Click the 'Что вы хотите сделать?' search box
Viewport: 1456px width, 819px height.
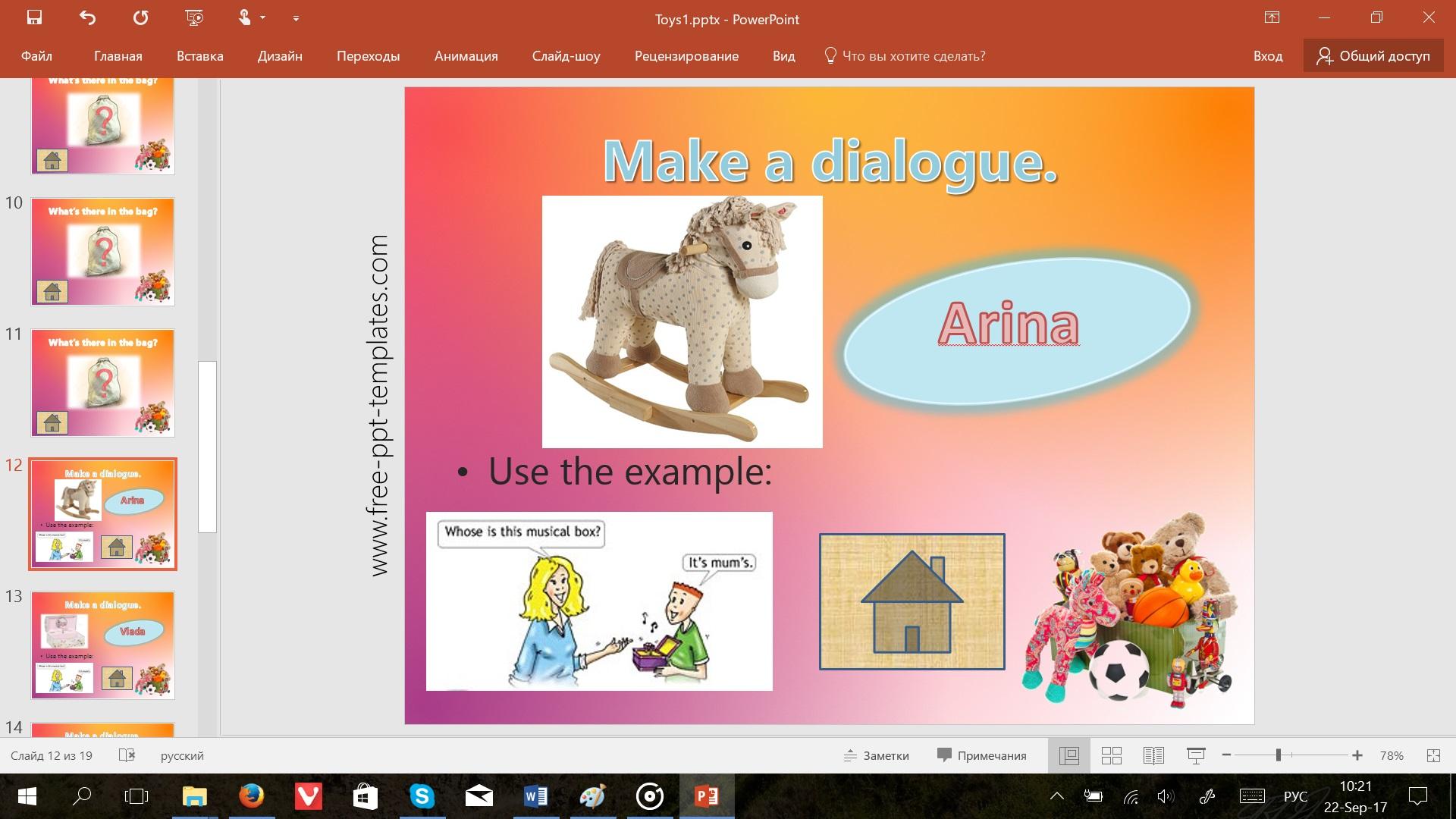click(905, 56)
